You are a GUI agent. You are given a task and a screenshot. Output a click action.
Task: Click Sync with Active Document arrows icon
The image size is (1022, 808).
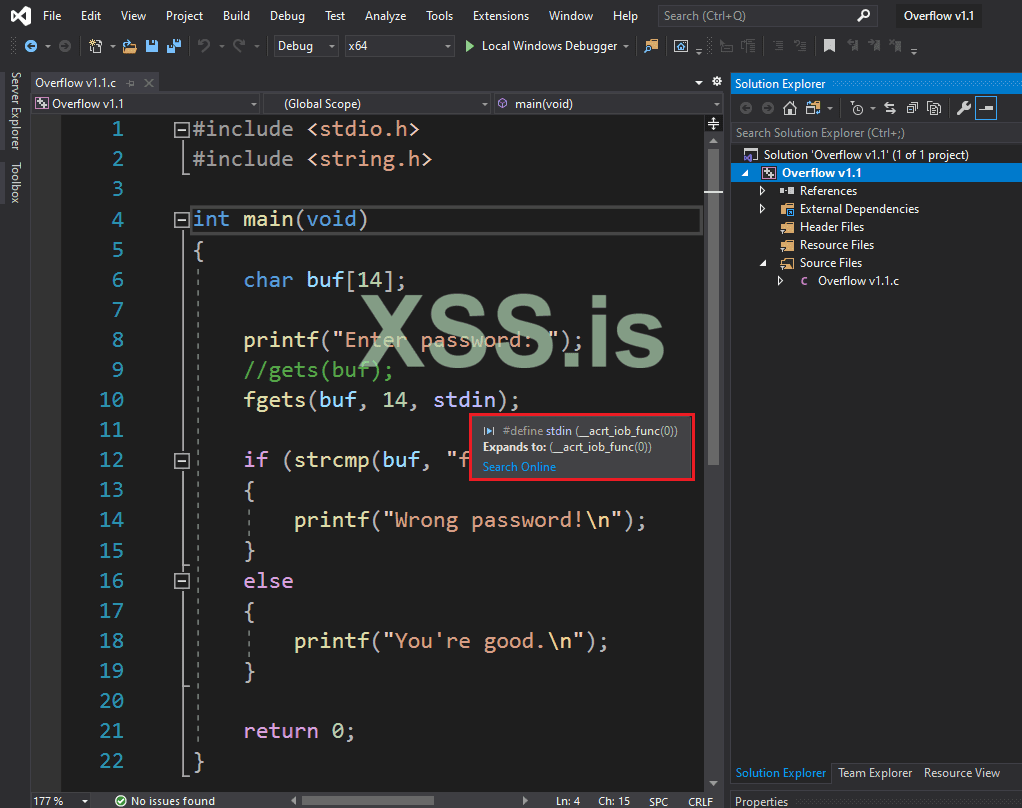(890, 108)
